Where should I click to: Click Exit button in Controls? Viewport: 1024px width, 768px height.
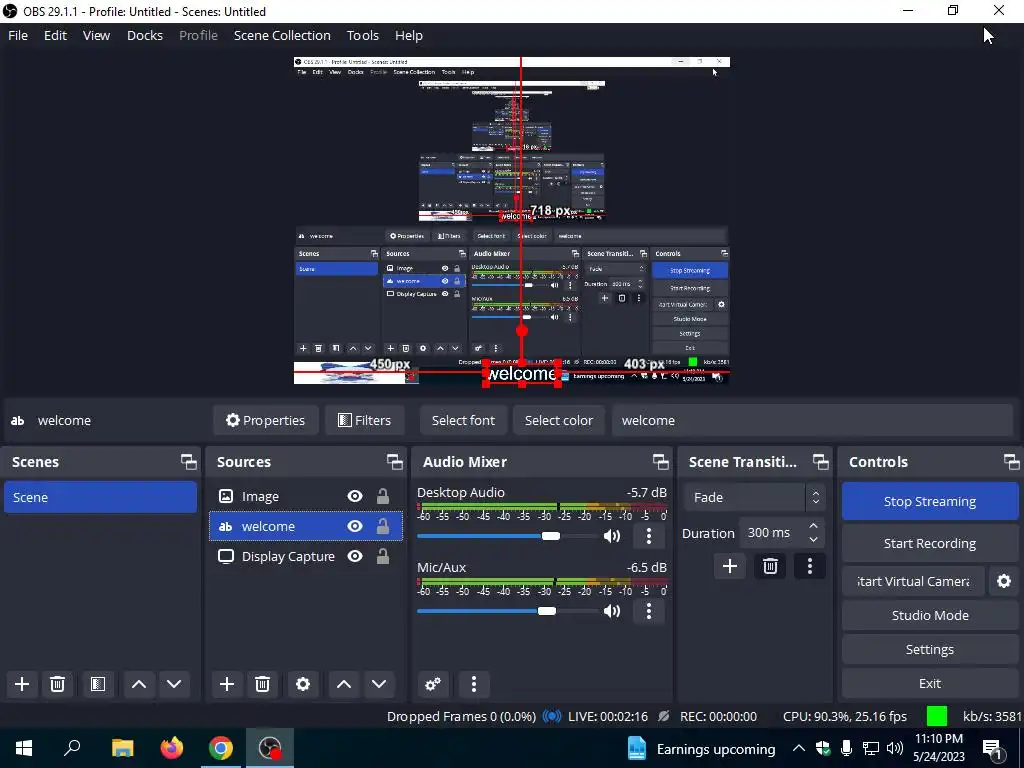point(930,683)
